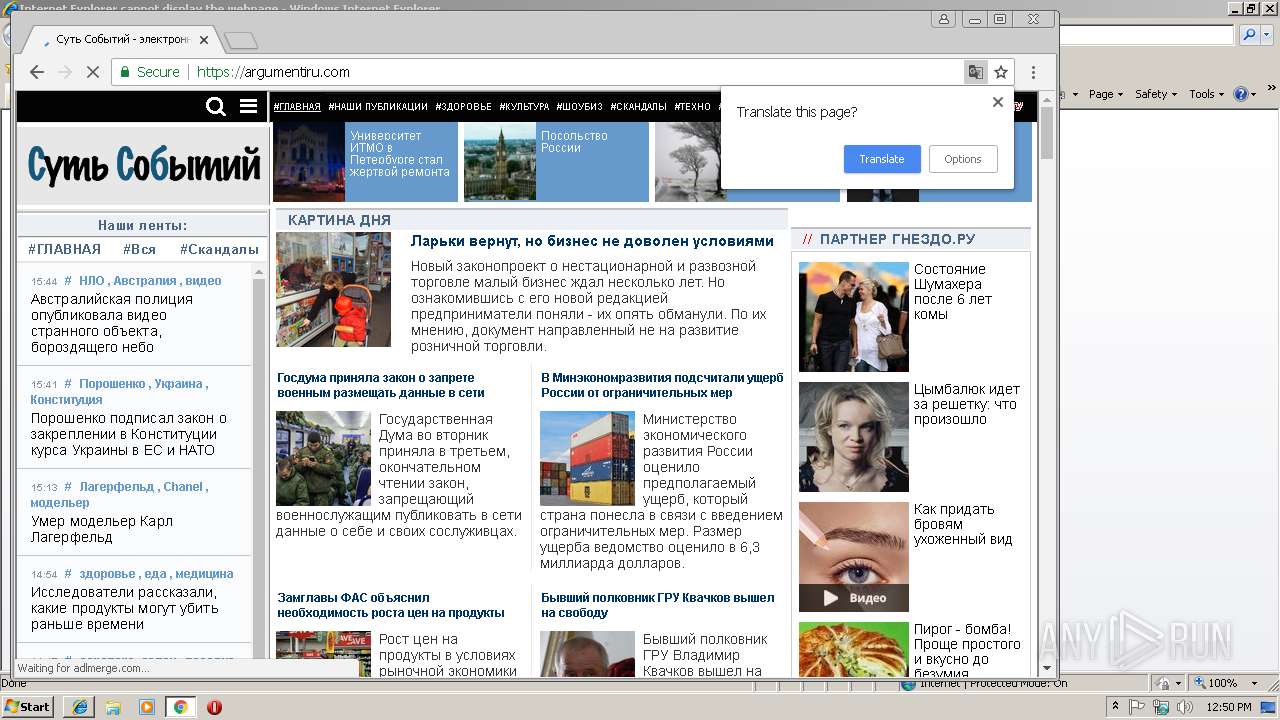The image size is (1280, 720).
Task: Click the site search magnifier icon
Action: pyautogui.click(x=215, y=106)
